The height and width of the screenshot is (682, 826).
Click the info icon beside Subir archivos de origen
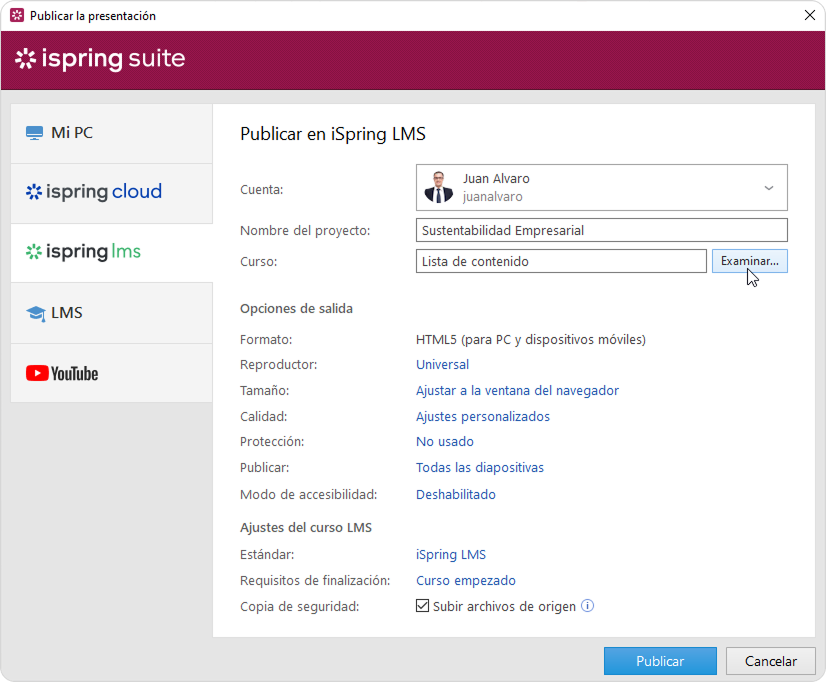coord(588,606)
